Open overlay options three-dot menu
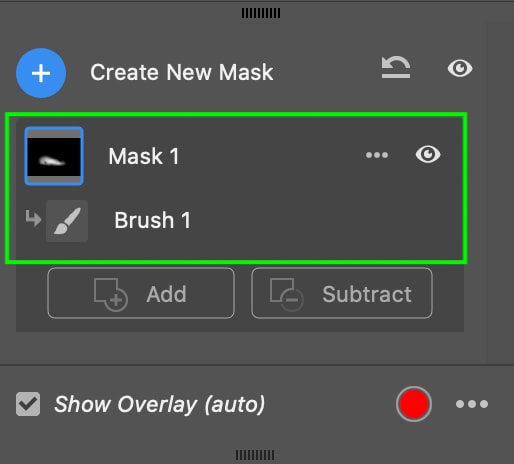The height and width of the screenshot is (464, 514). click(x=472, y=404)
